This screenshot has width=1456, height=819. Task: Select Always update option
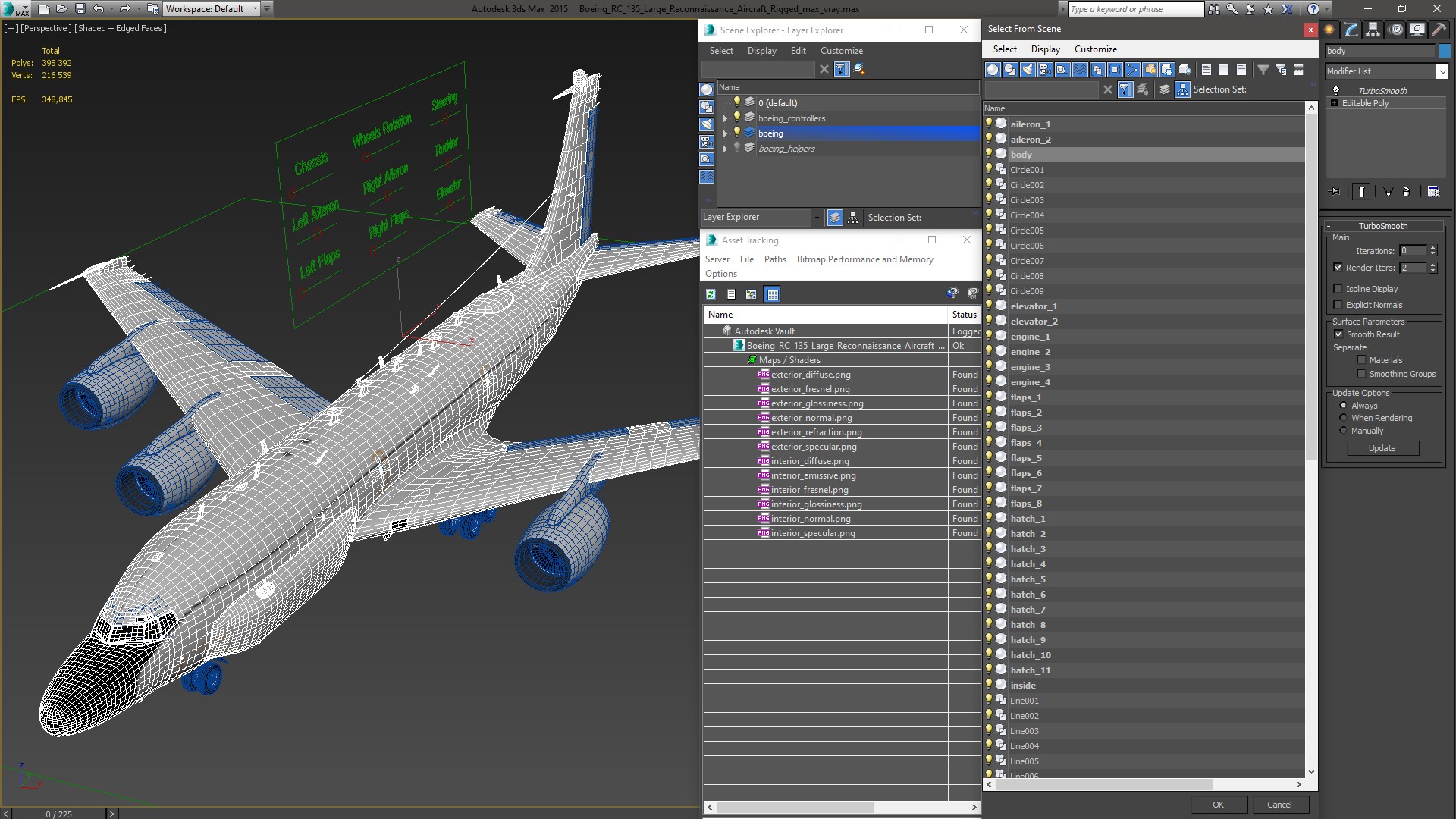point(1343,406)
